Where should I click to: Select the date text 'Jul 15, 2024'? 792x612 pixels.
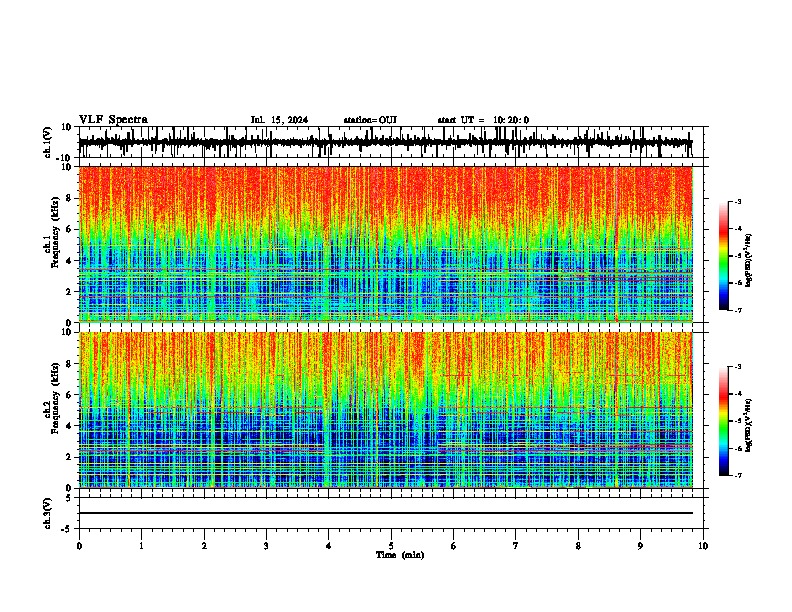coord(279,120)
